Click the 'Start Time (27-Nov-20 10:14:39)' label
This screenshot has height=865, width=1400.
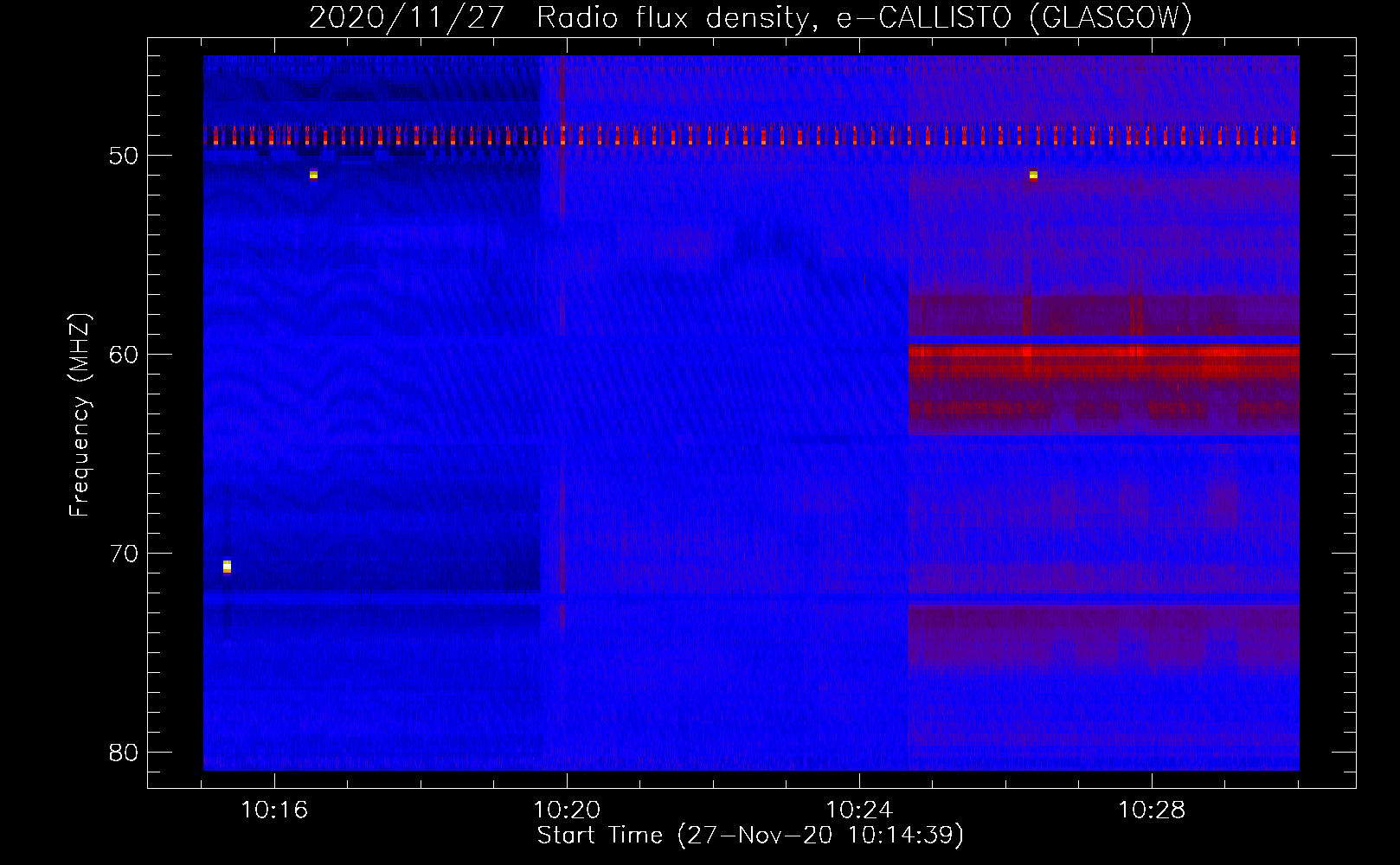750,836
